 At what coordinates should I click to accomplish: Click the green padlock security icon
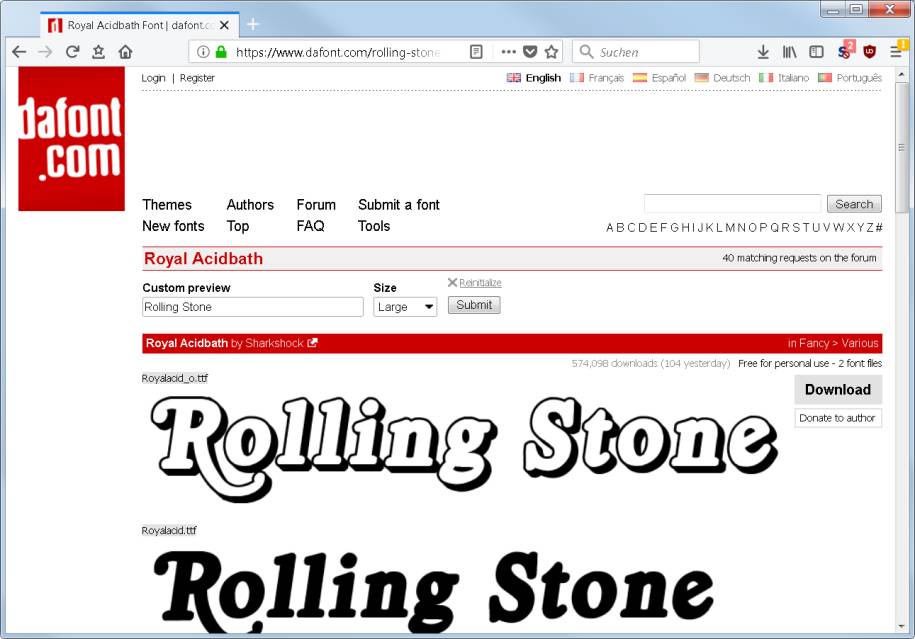click(221, 52)
